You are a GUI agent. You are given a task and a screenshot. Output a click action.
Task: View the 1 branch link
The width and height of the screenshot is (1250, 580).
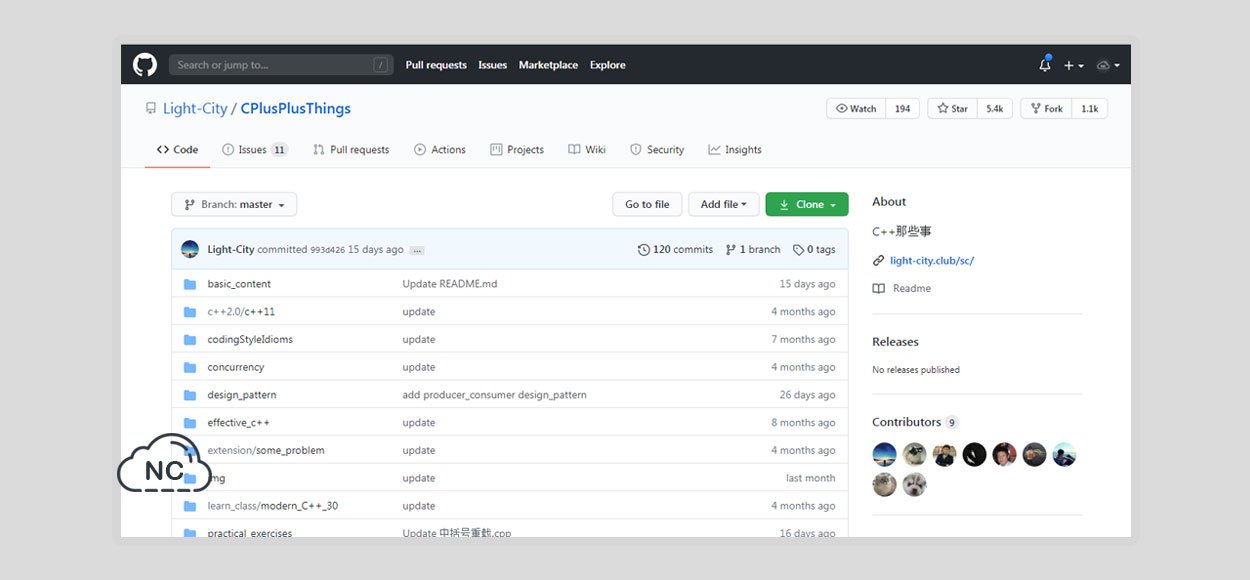click(753, 250)
